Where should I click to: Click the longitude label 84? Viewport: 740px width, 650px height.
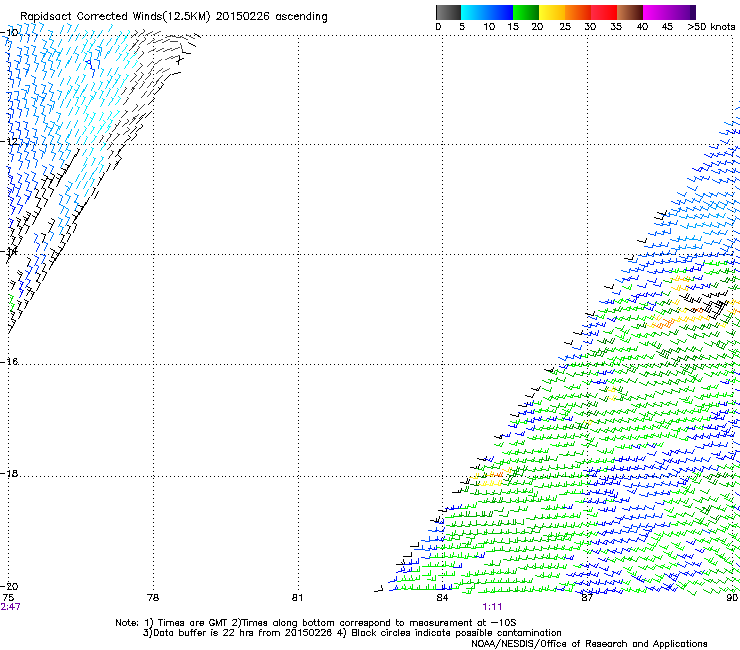pos(442,598)
